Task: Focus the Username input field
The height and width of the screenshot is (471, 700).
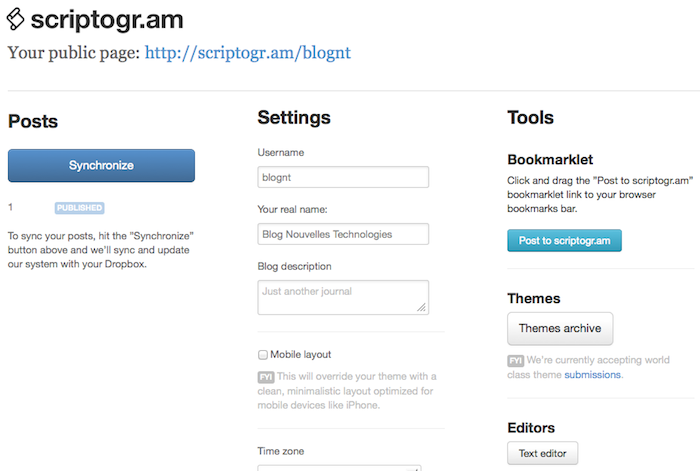Action: click(x=343, y=177)
